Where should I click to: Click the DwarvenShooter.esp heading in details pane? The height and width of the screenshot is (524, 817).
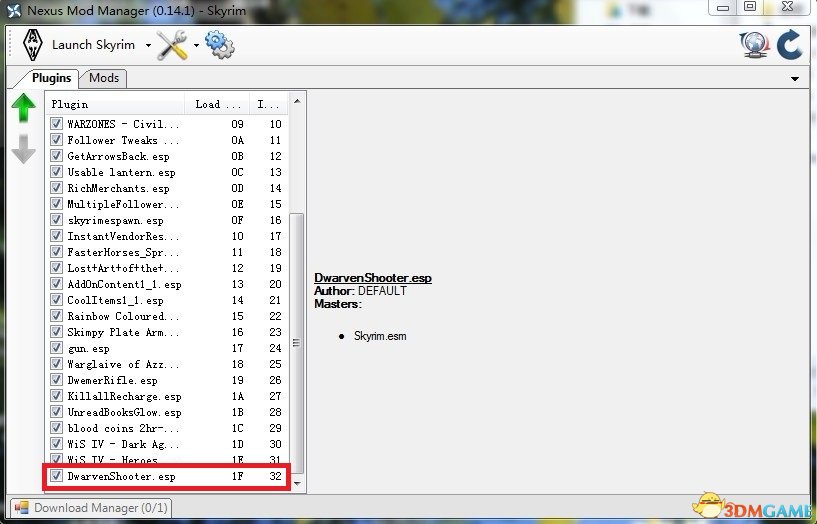tap(373, 278)
